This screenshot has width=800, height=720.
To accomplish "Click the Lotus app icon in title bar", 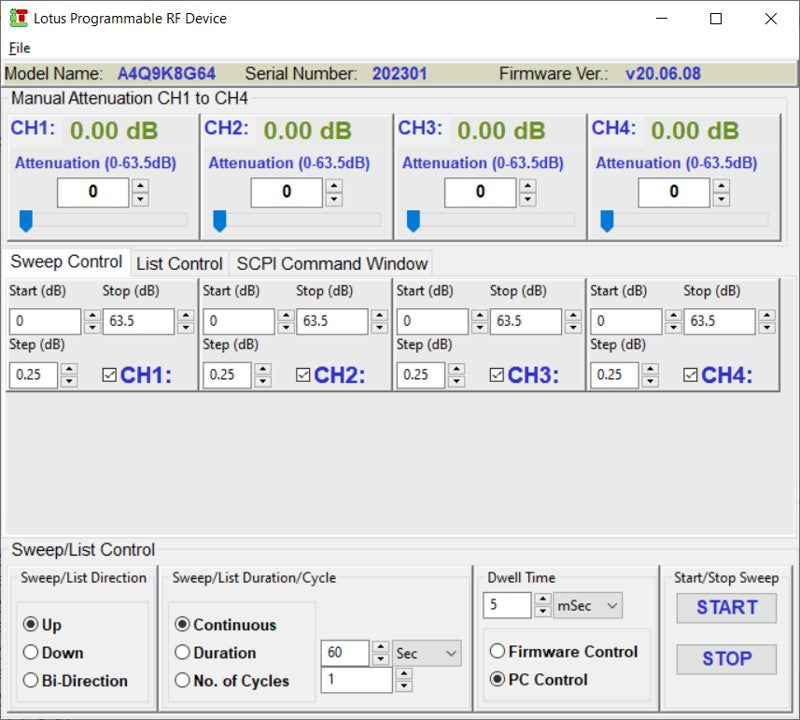I will [18, 18].
